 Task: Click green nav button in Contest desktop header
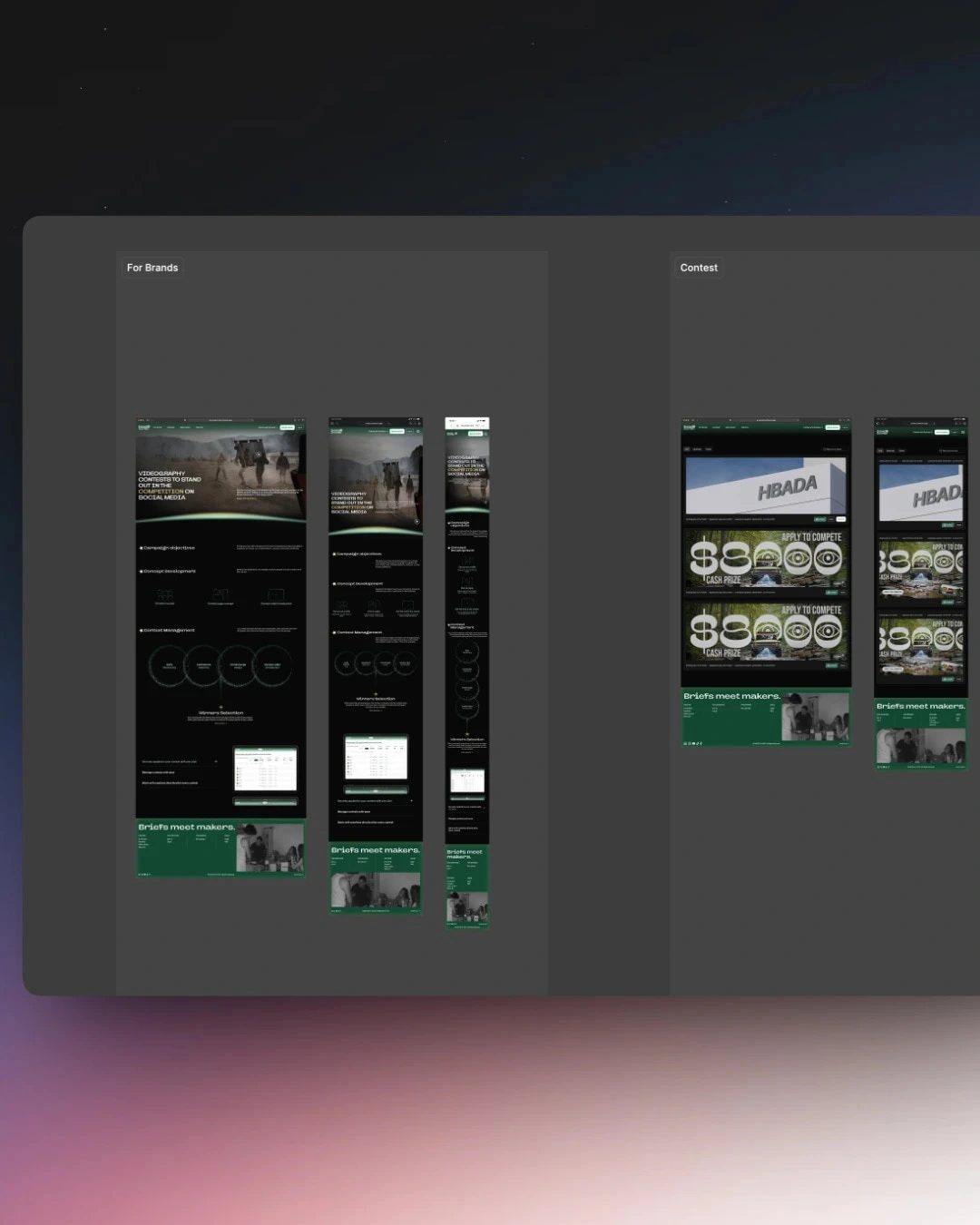832,427
